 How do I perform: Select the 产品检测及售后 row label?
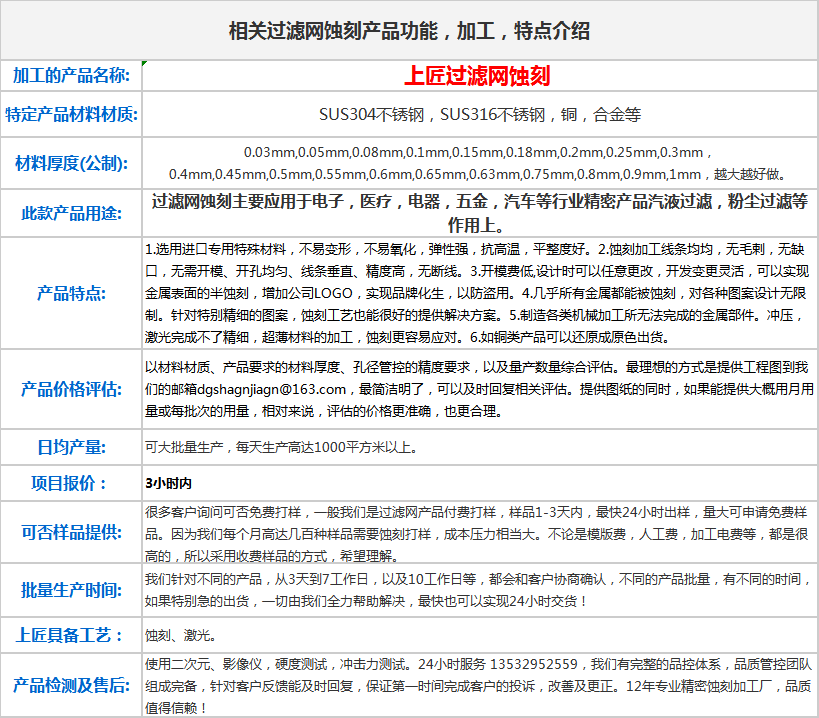pyautogui.click(x=71, y=685)
